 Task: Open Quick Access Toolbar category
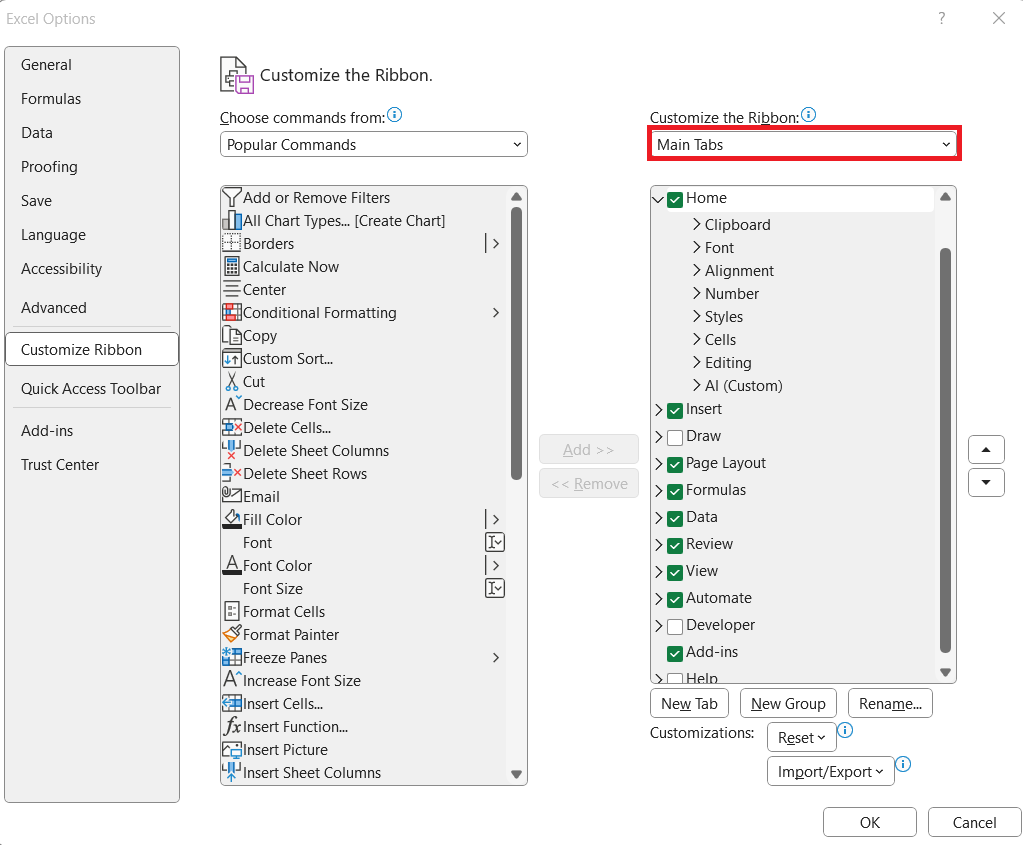91,388
